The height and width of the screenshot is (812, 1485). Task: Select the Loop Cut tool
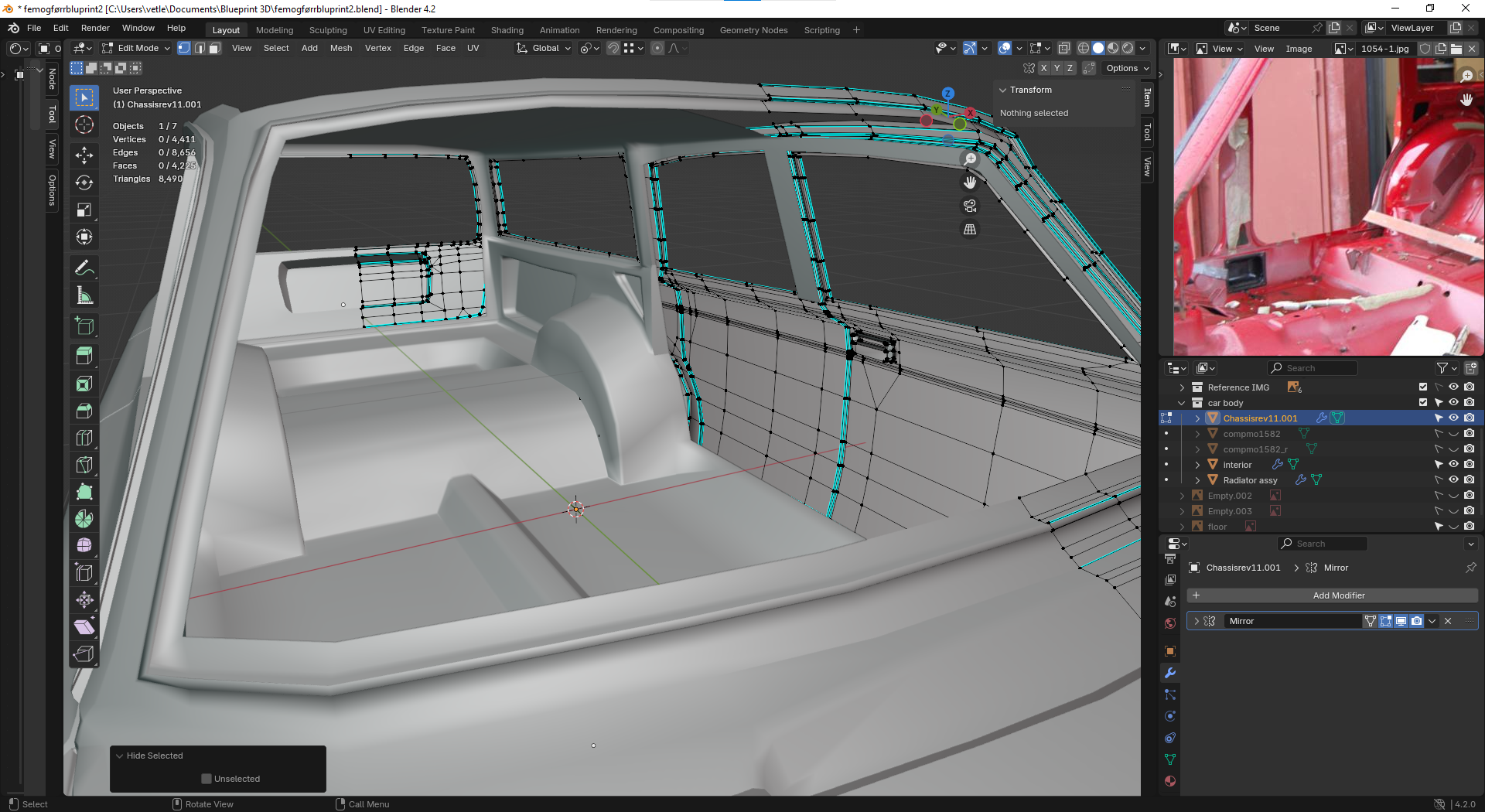click(x=84, y=438)
